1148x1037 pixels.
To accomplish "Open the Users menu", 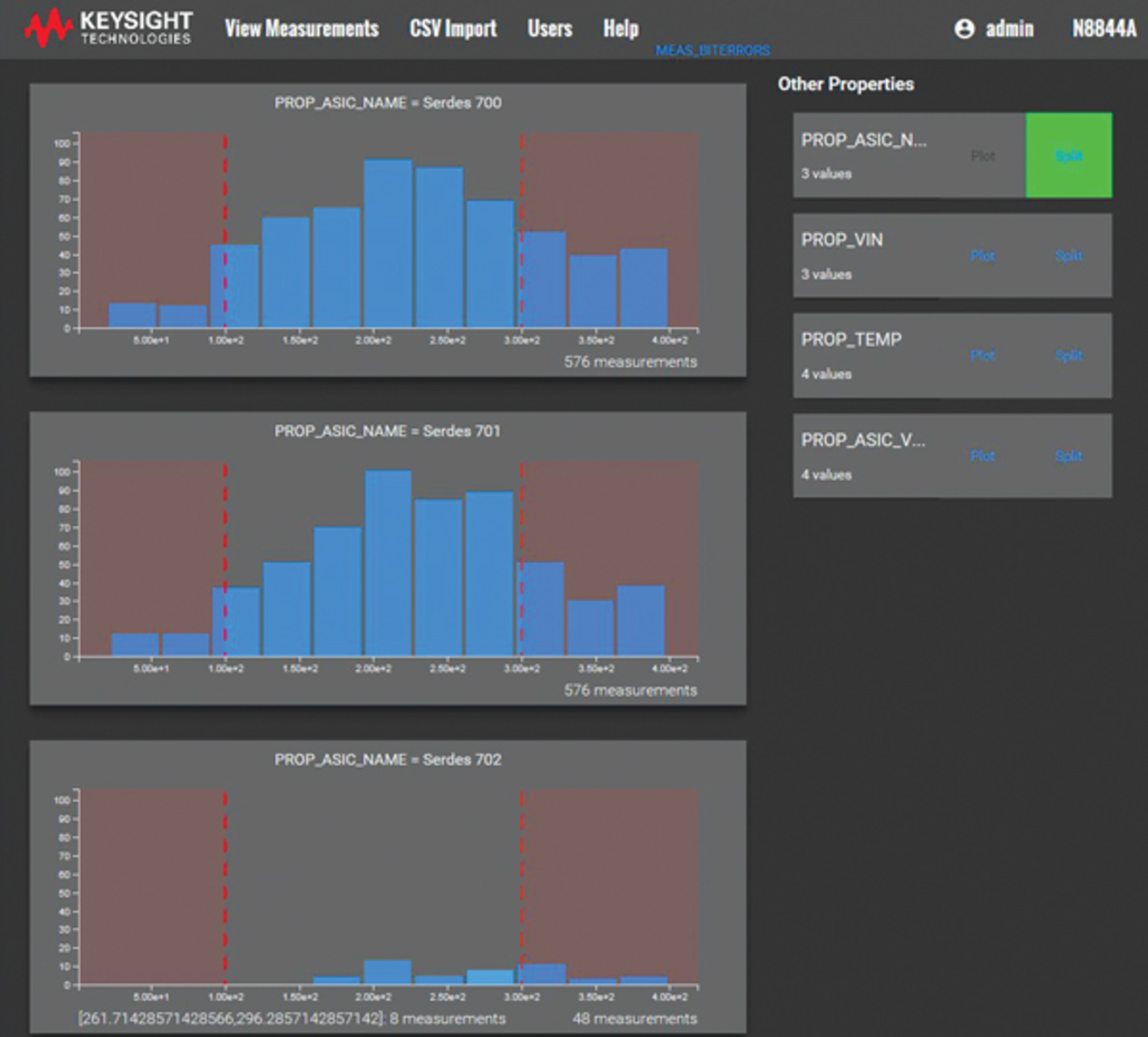I will point(549,28).
